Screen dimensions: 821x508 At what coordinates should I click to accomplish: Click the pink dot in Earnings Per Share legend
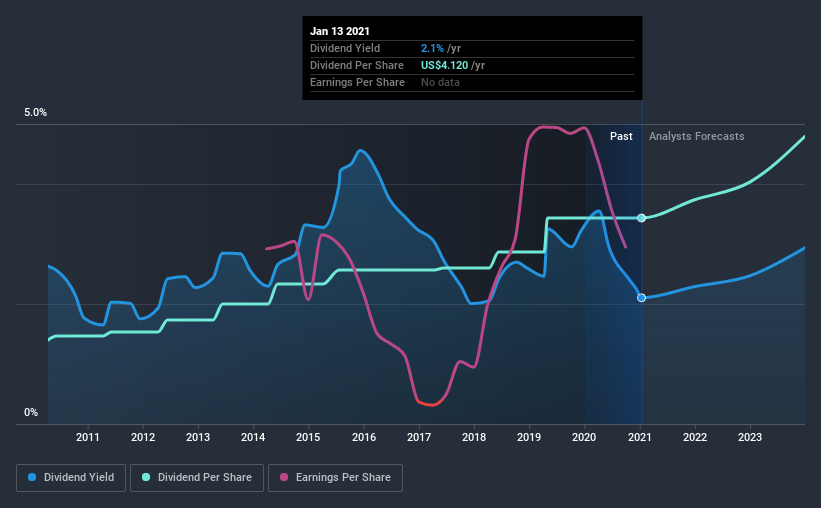pyautogui.click(x=284, y=477)
